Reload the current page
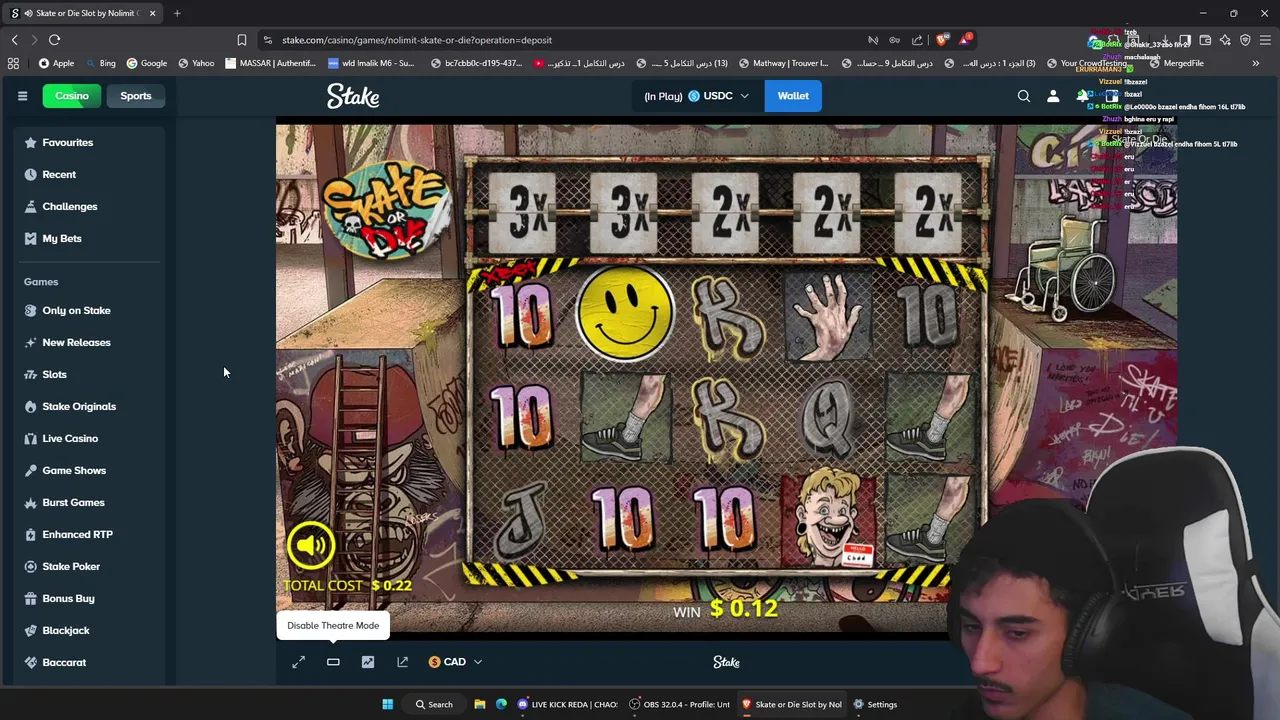This screenshot has height=720, width=1280. 54,40
